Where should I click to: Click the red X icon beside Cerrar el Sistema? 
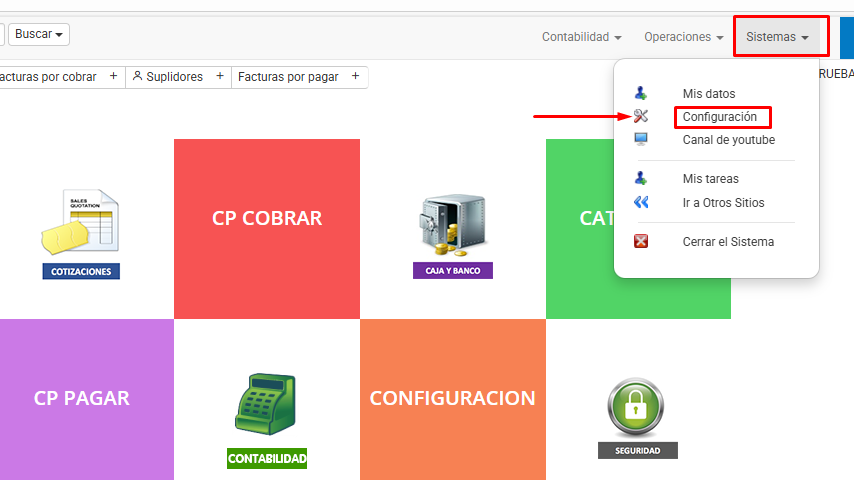[x=641, y=242]
